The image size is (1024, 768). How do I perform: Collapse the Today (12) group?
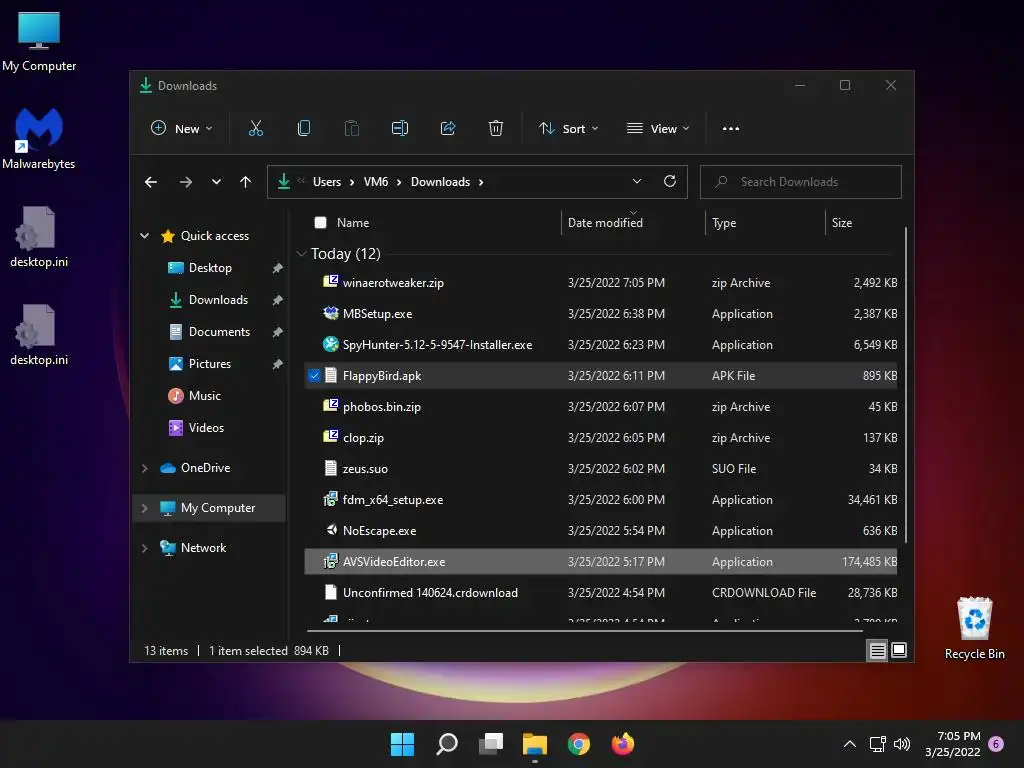pyautogui.click(x=301, y=253)
